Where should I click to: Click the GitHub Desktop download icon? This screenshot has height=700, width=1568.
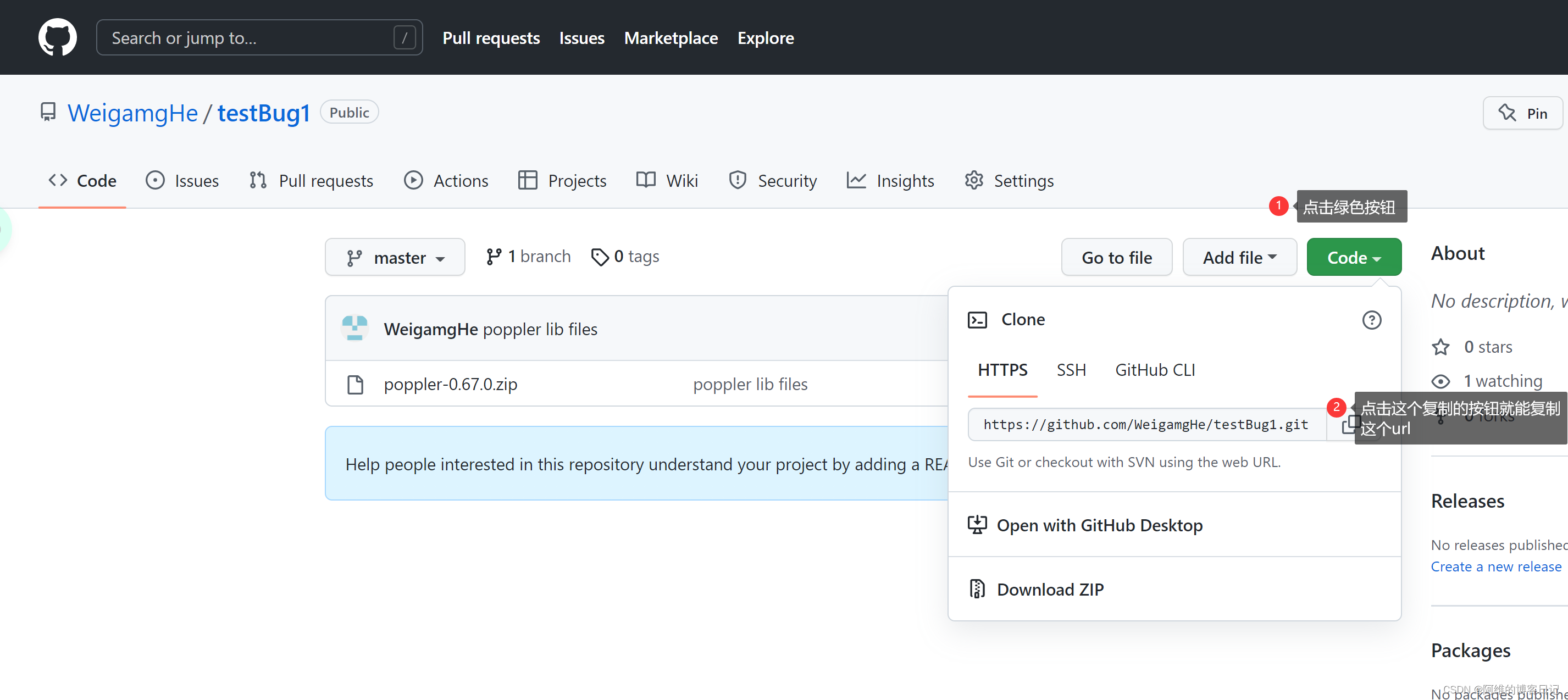(x=977, y=525)
